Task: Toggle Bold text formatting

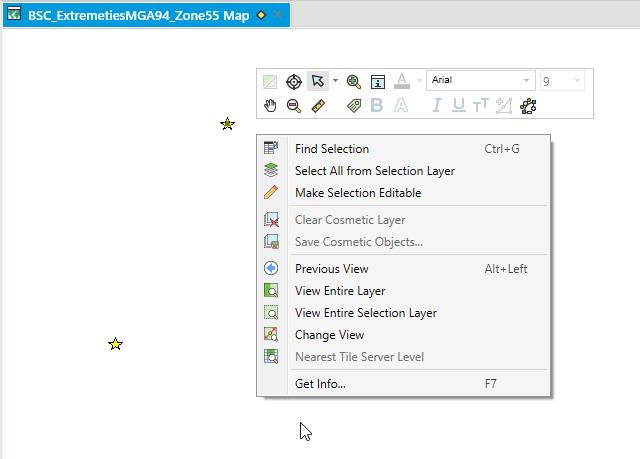Action: pos(377,105)
